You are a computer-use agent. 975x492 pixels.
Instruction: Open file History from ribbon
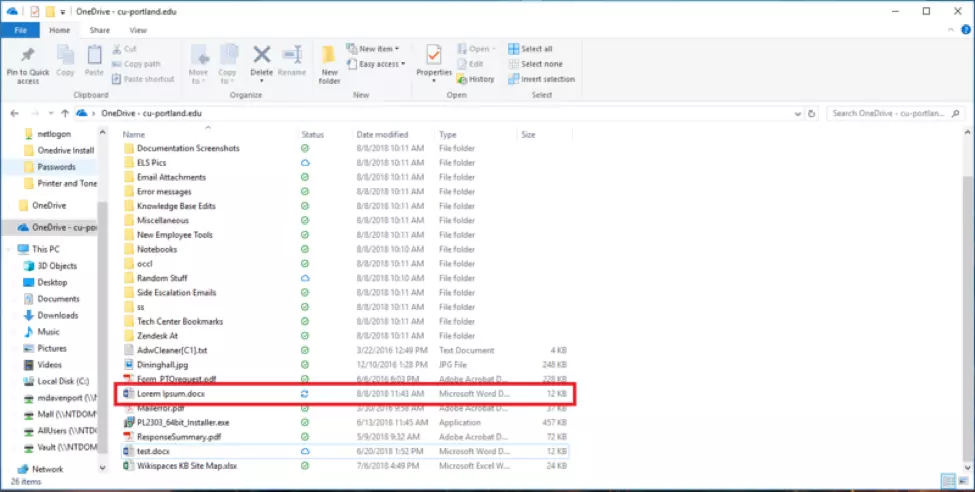[476, 79]
